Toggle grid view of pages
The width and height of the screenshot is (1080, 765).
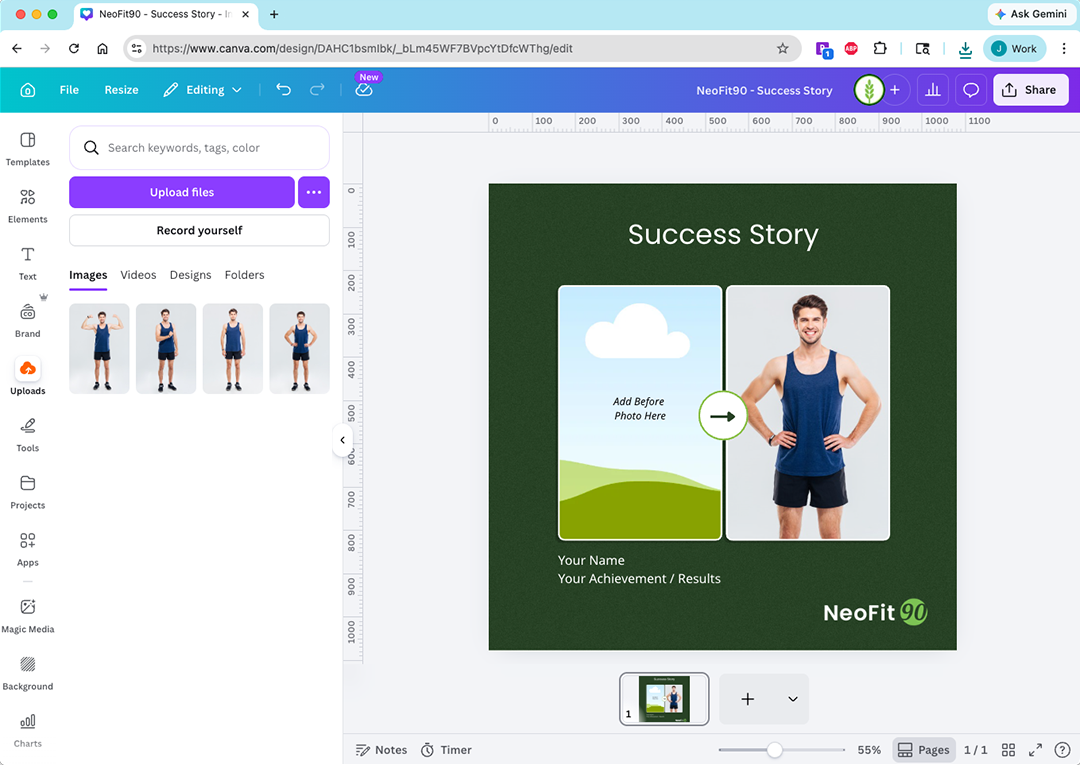1008,750
